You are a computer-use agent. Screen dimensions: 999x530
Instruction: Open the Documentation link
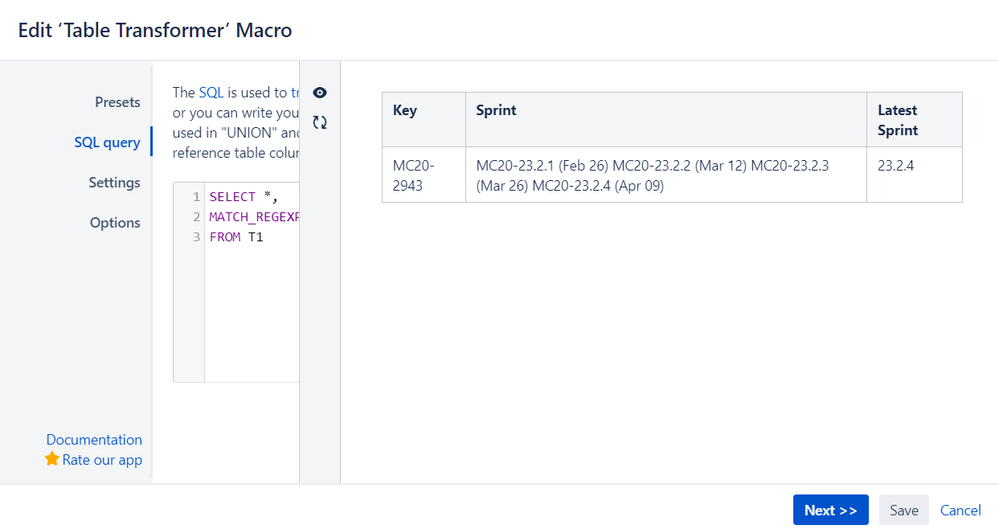click(x=94, y=440)
